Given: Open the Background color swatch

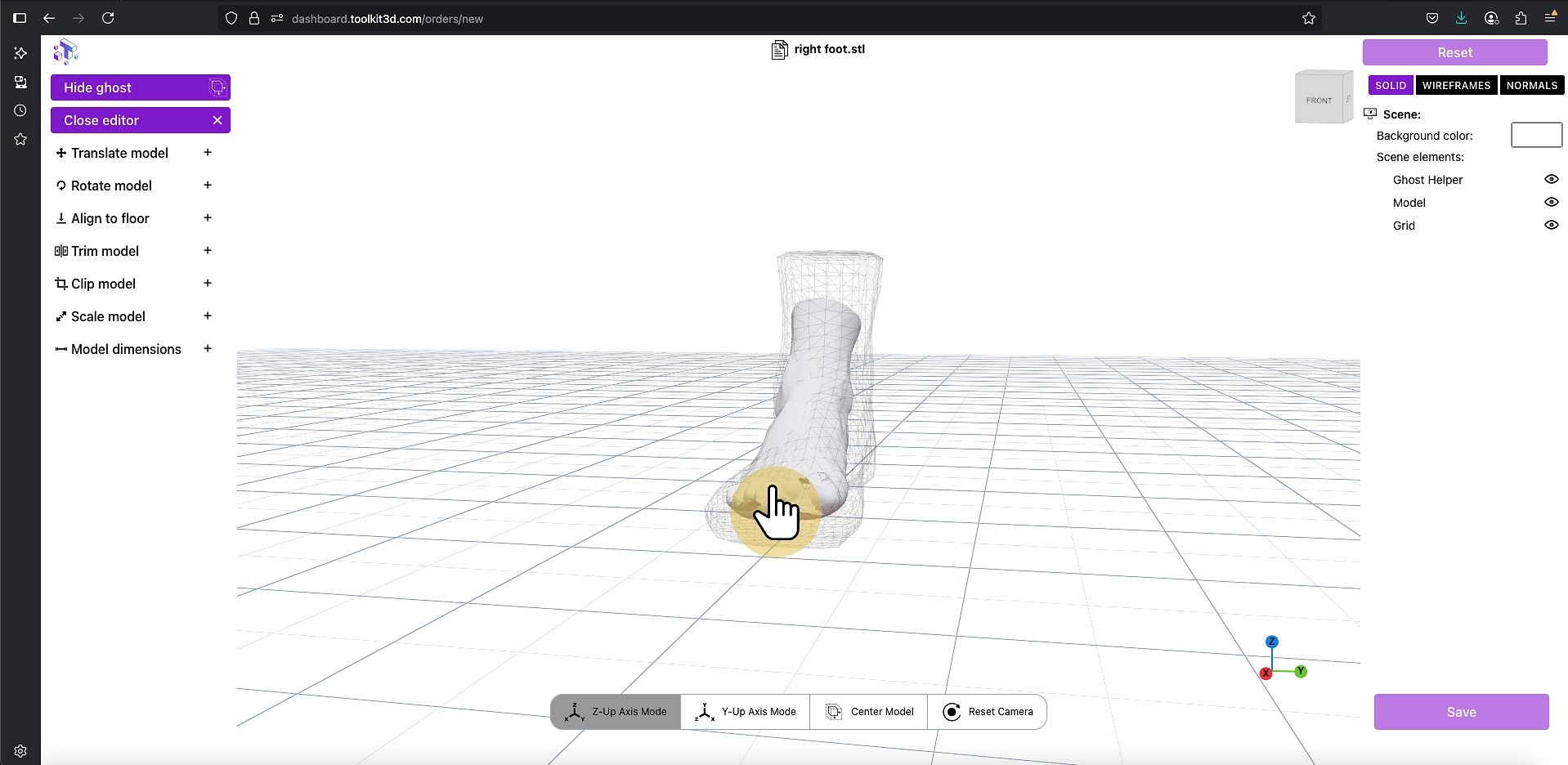Looking at the screenshot, I should [1536, 135].
